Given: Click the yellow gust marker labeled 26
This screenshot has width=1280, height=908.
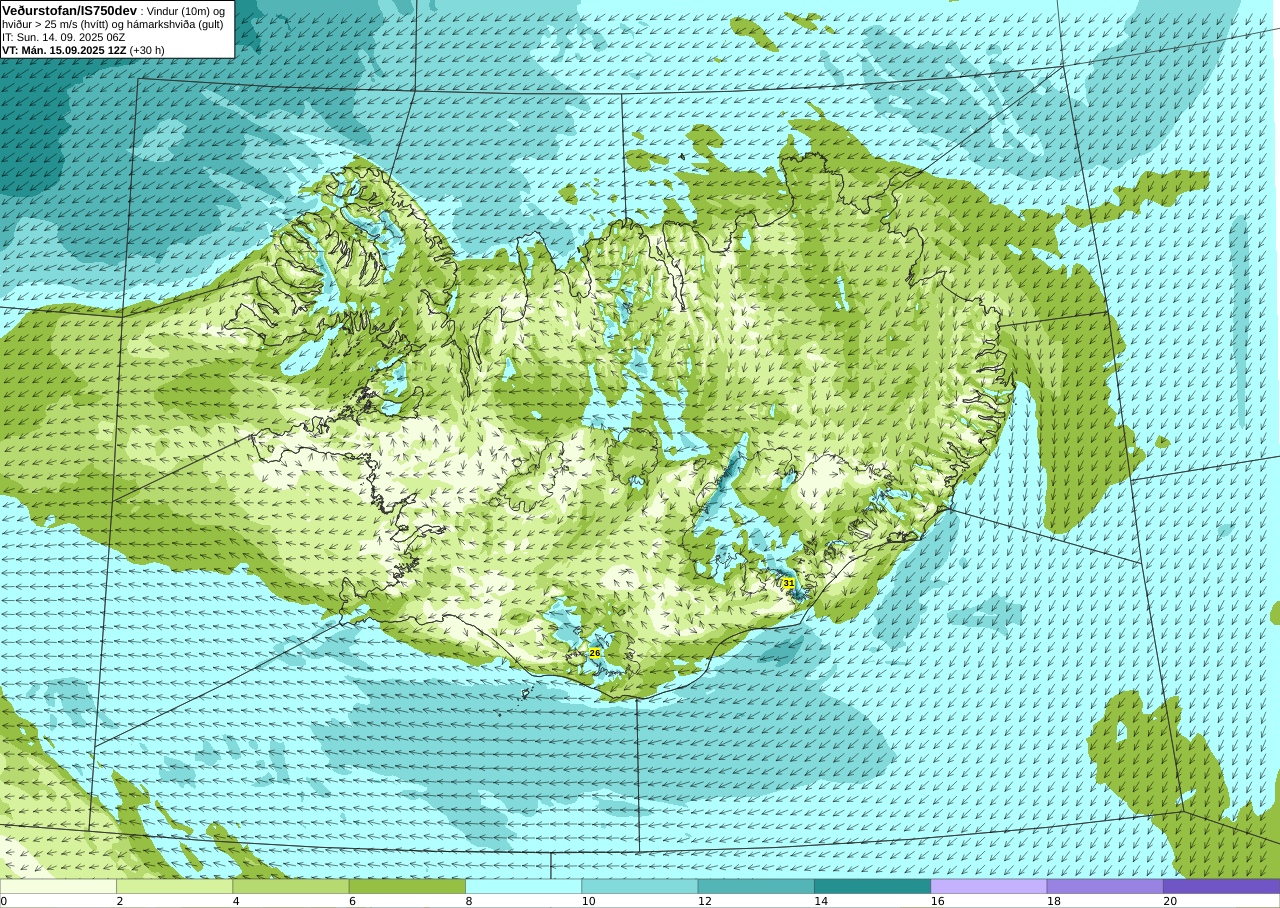Looking at the screenshot, I should pos(595,653).
